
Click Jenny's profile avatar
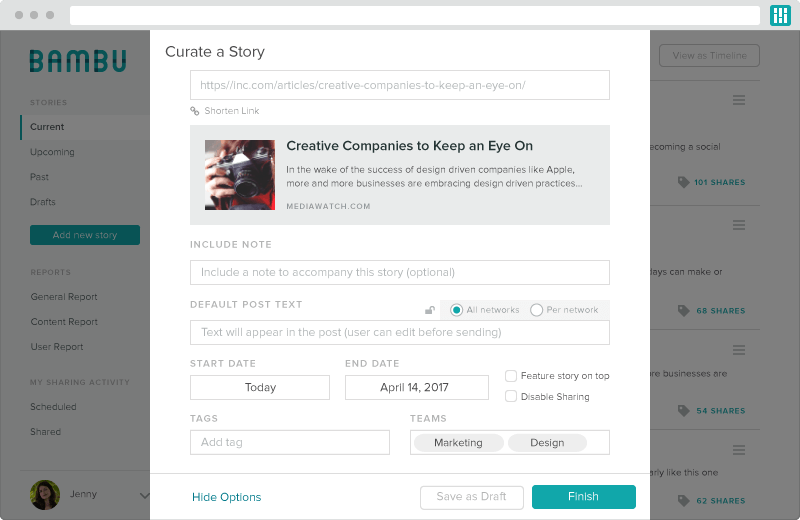45,495
